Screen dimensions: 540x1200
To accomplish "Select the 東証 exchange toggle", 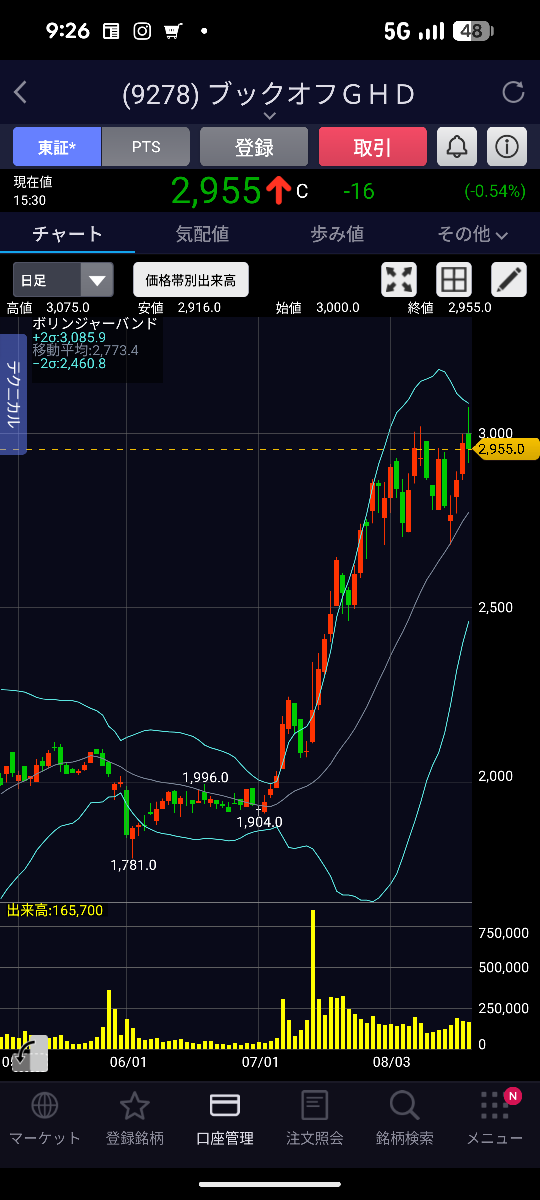I will click(57, 147).
